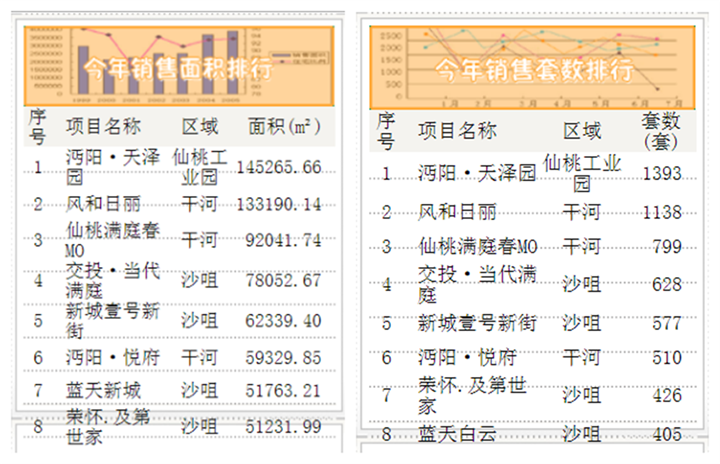Select the units count 628
Image resolution: width=720 pixels, height=464 pixels.
pos(666,286)
